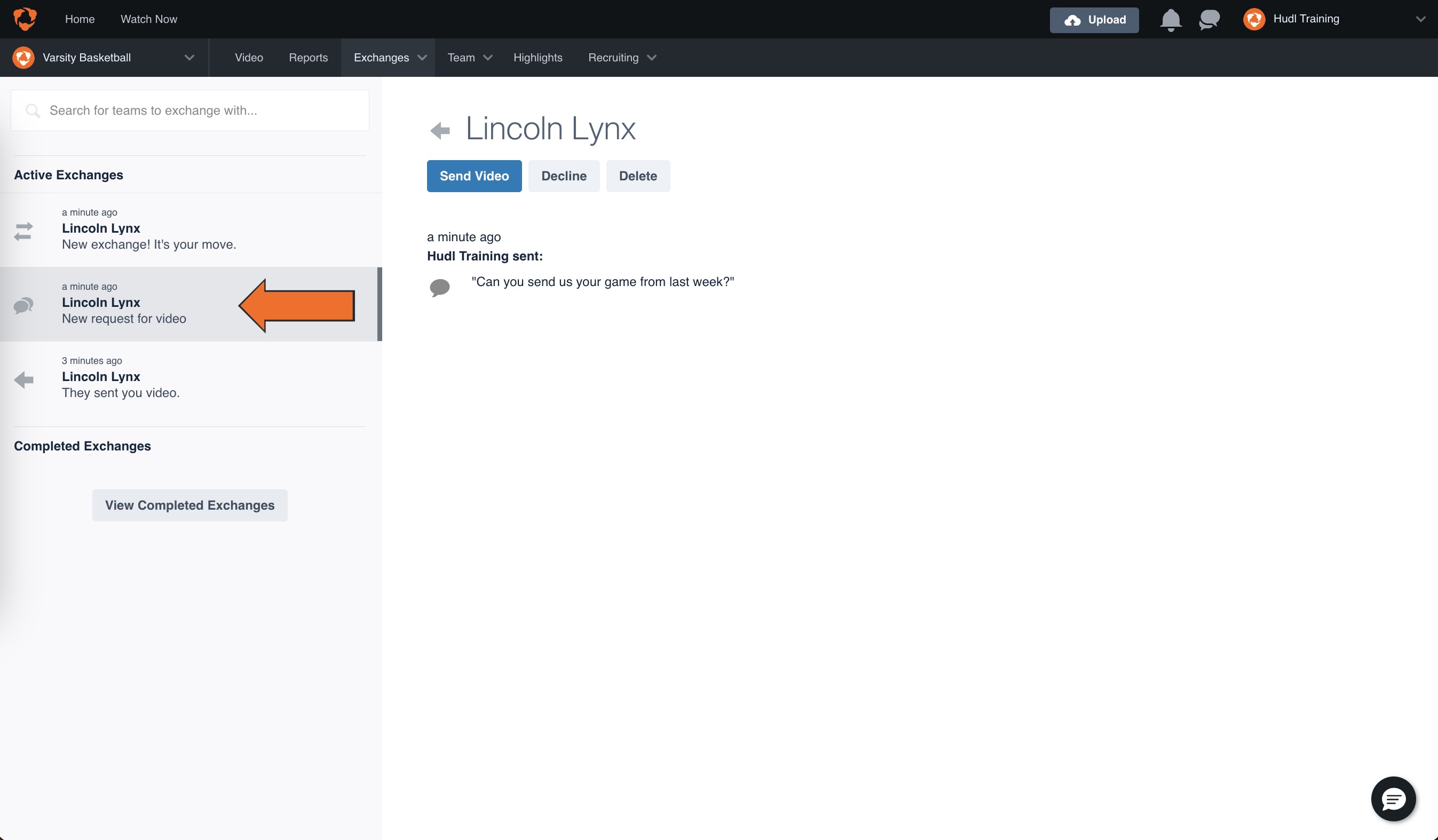This screenshot has width=1438, height=840.
Task: Expand the Exchanges menu chevron
Action: pyautogui.click(x=422, y=58)
